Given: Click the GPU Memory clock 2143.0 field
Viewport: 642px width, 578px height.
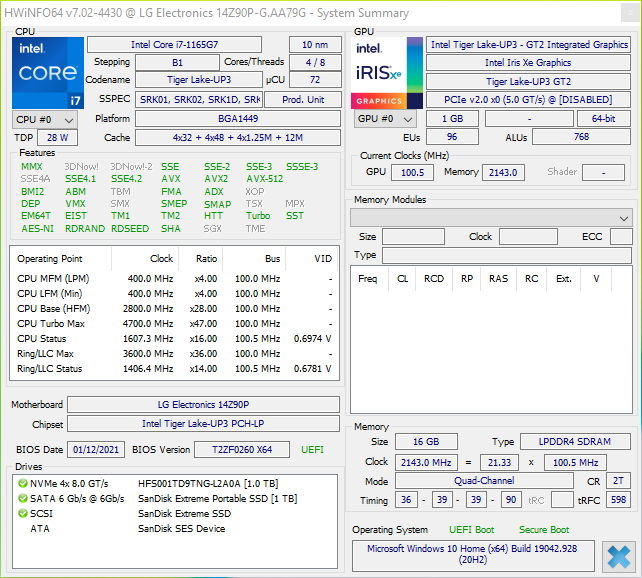Looking at the screenshot, I should (x=503, y=172).
